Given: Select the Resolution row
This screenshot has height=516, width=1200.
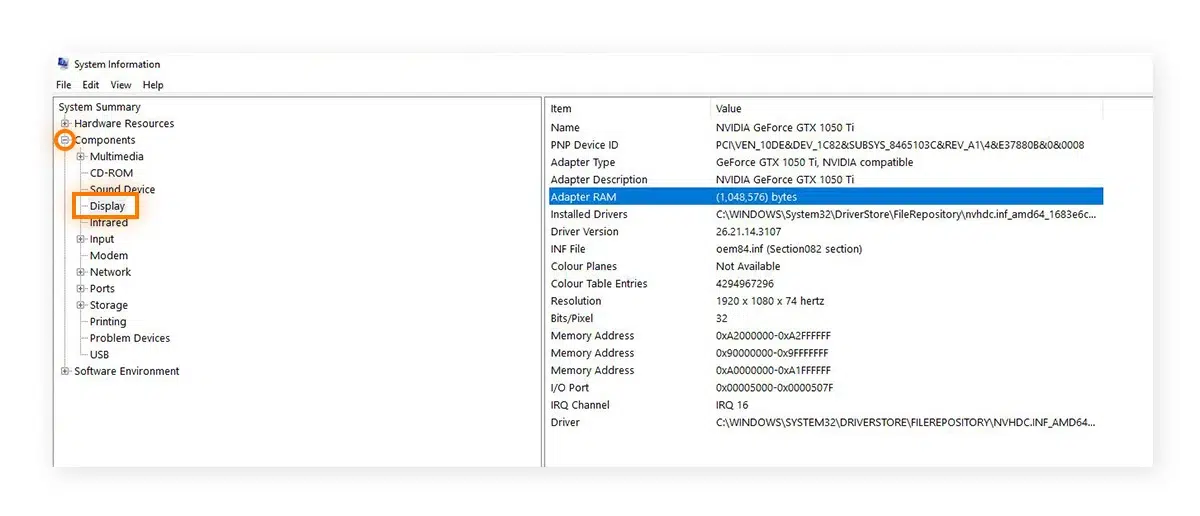Looking at the screenshot, I should pyautogui.click(x=826, y=301).
